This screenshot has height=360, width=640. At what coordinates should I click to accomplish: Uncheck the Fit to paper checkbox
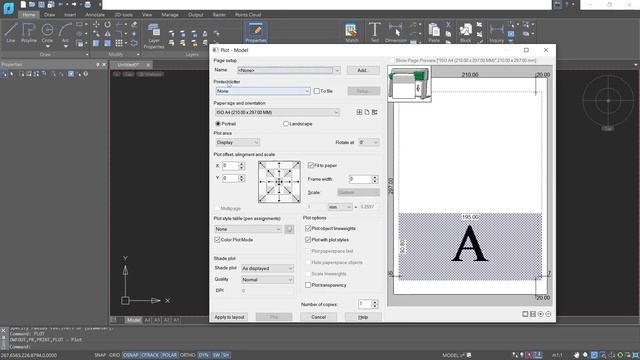pyautogui.click(x=311, y=165)
